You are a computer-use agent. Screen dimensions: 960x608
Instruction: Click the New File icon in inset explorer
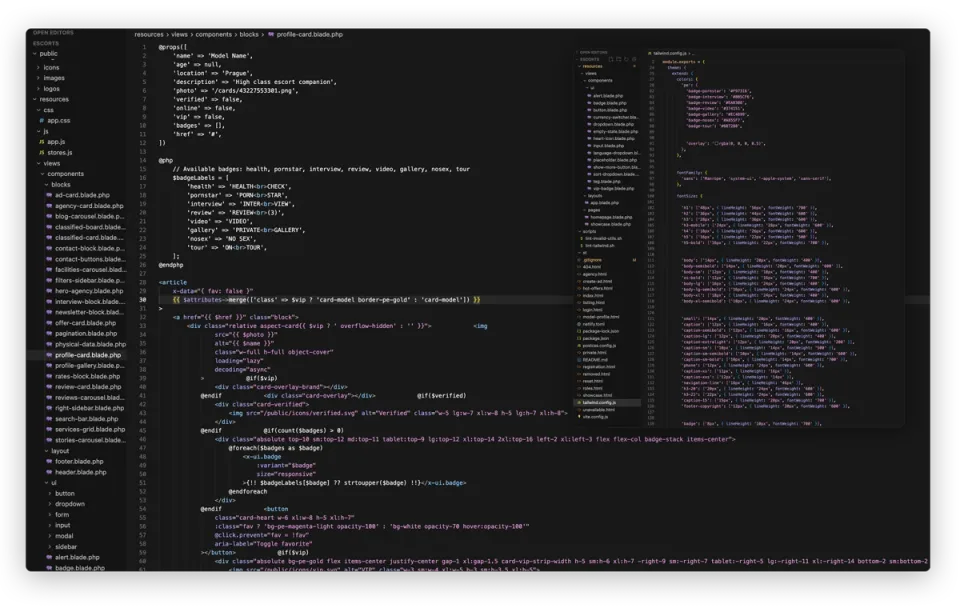tap(610, 59)
